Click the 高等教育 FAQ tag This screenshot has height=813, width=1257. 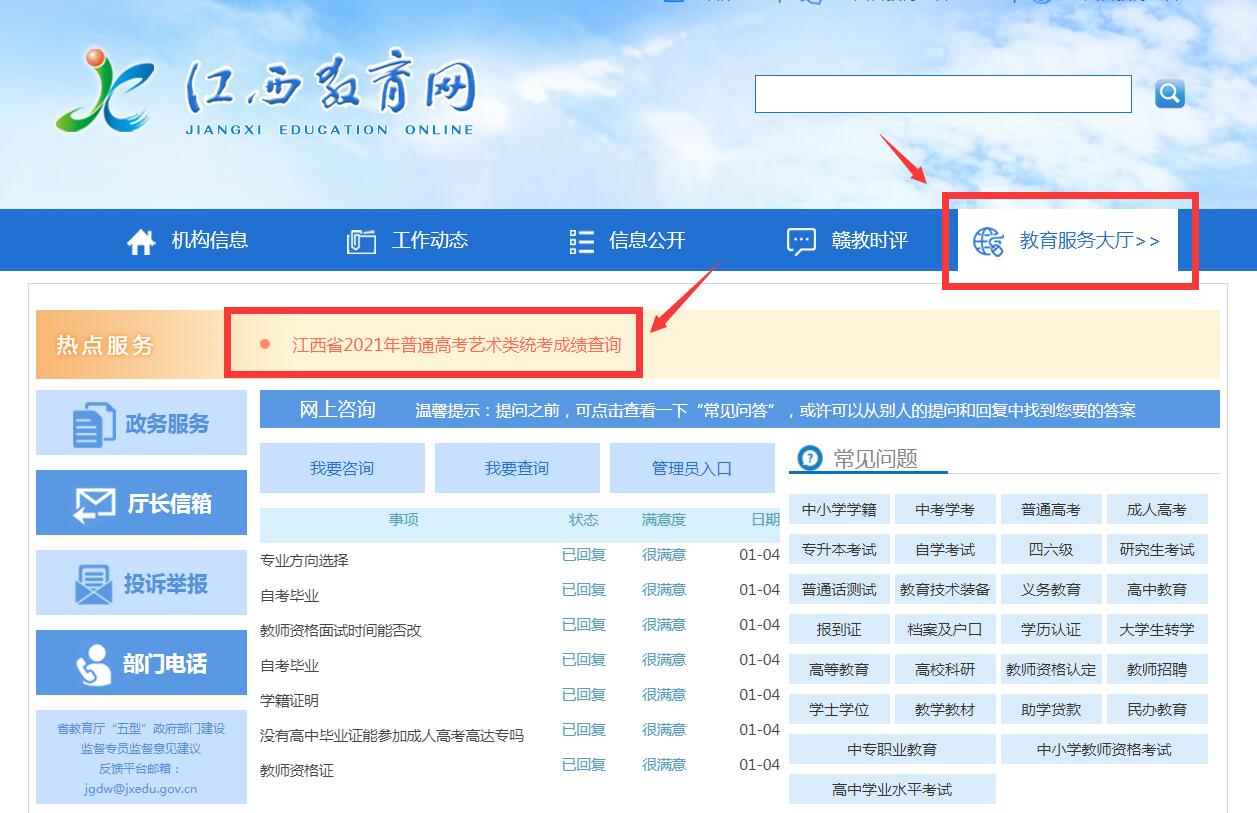tap(839, 669)
